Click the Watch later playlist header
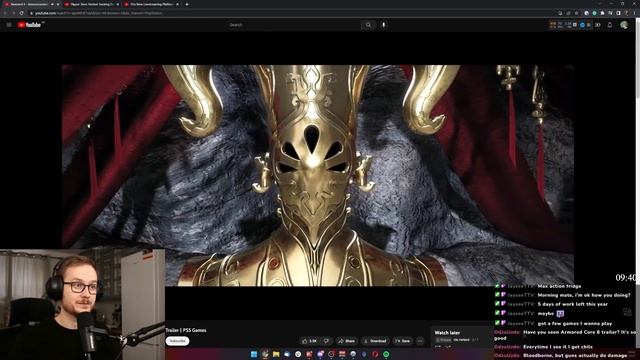This screenshot has width=640, height=360. pos(447,333)
